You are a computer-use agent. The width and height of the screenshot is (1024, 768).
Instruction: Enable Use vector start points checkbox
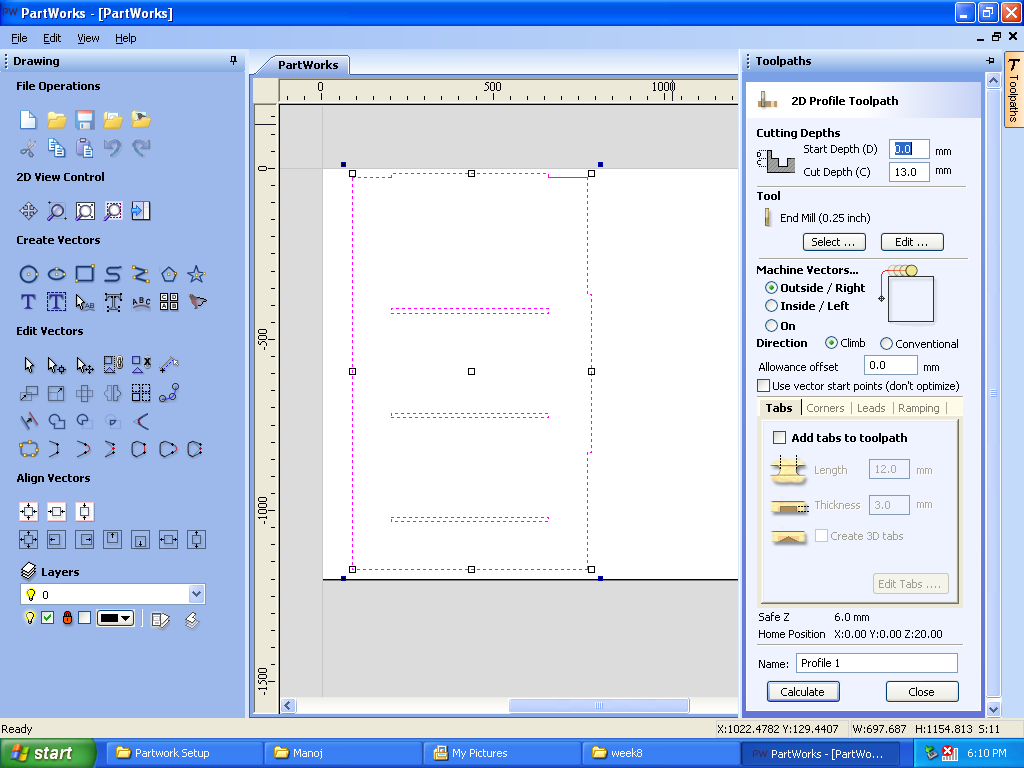tap(763, 386)
